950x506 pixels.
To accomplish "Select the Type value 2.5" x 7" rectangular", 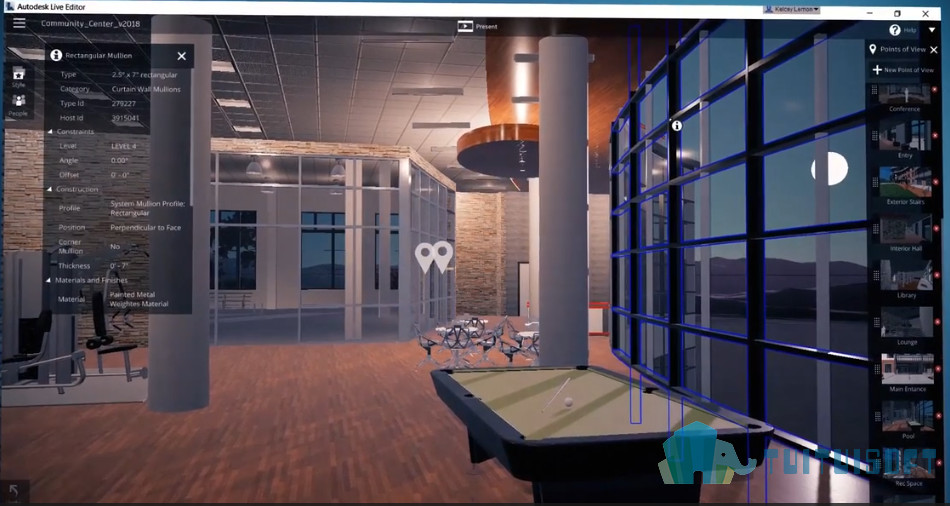I will click(x=145, y=75).
